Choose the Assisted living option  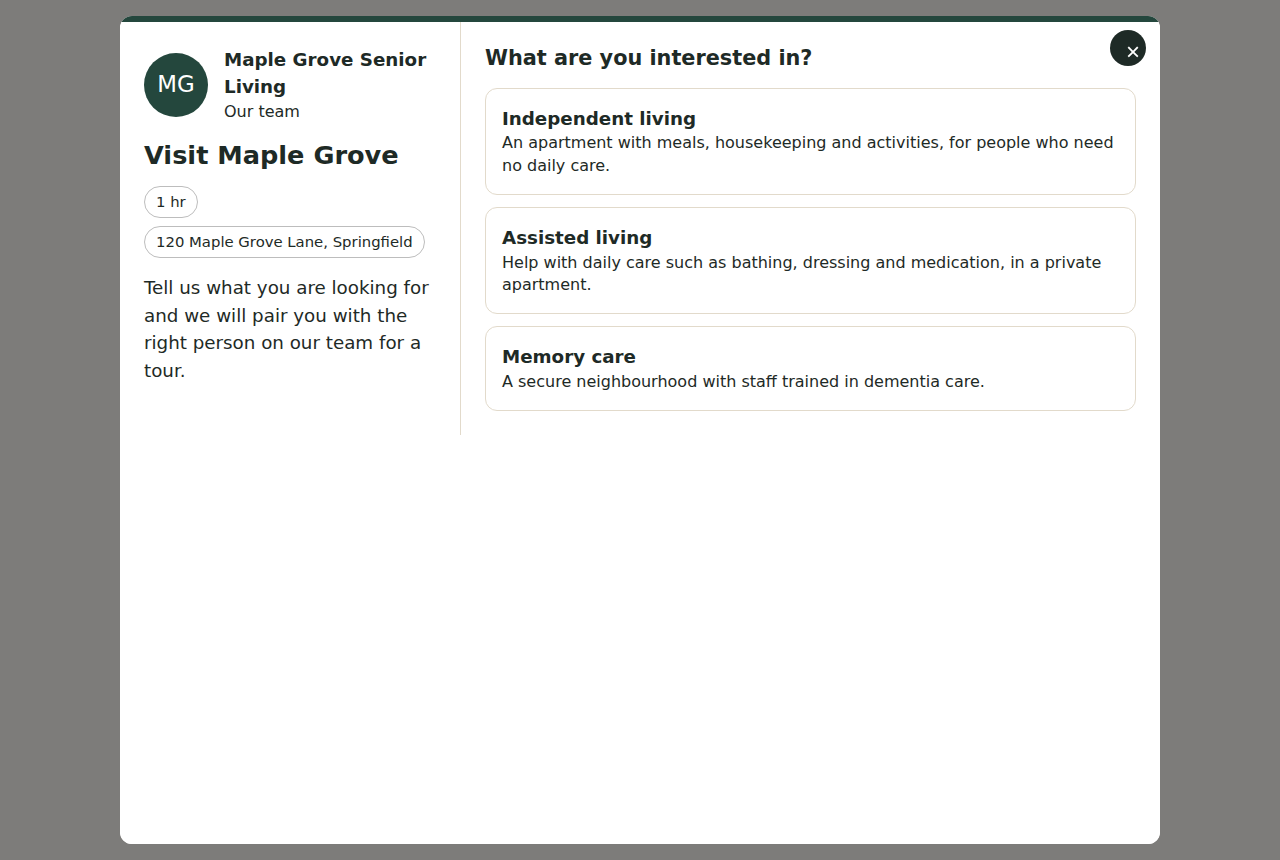point(810,260)
